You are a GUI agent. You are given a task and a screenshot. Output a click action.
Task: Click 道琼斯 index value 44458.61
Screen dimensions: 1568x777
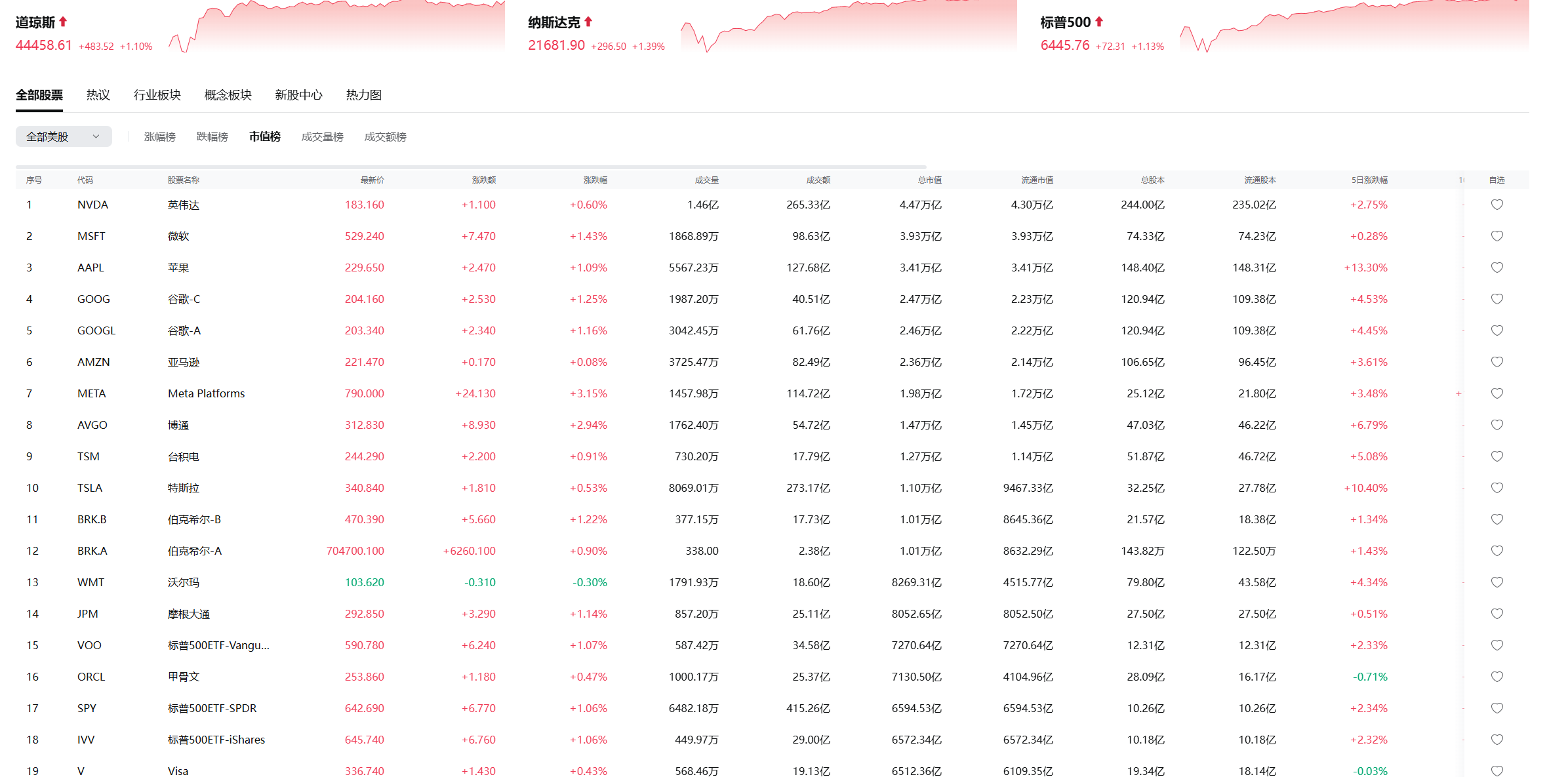tap(44, 45)
